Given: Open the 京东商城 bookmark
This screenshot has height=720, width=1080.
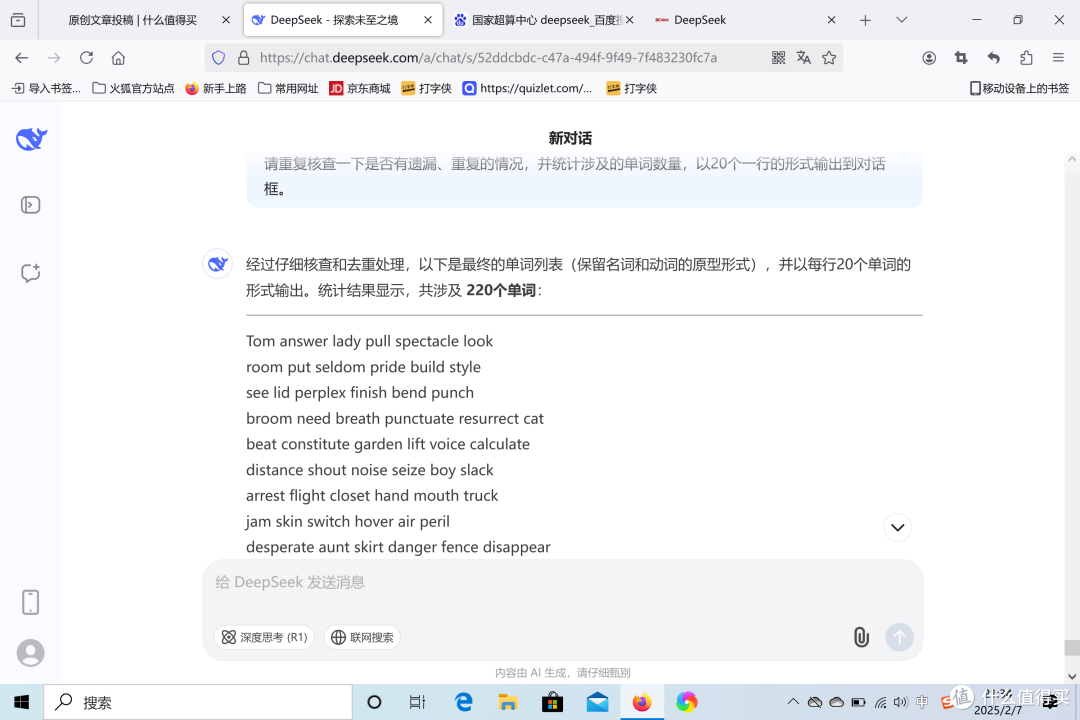Looking at the screenshot, I should (360, 88).
